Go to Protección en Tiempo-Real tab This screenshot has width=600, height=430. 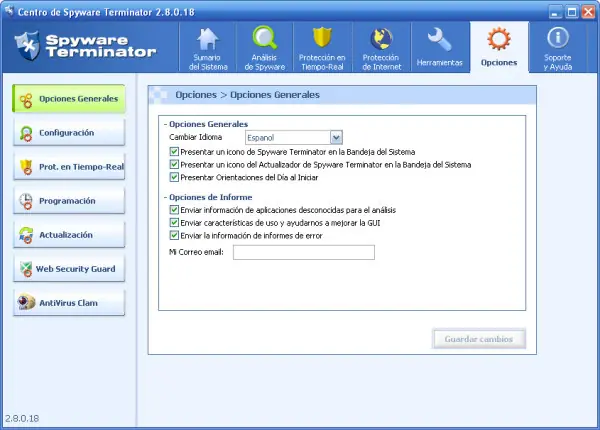(322, 48)
